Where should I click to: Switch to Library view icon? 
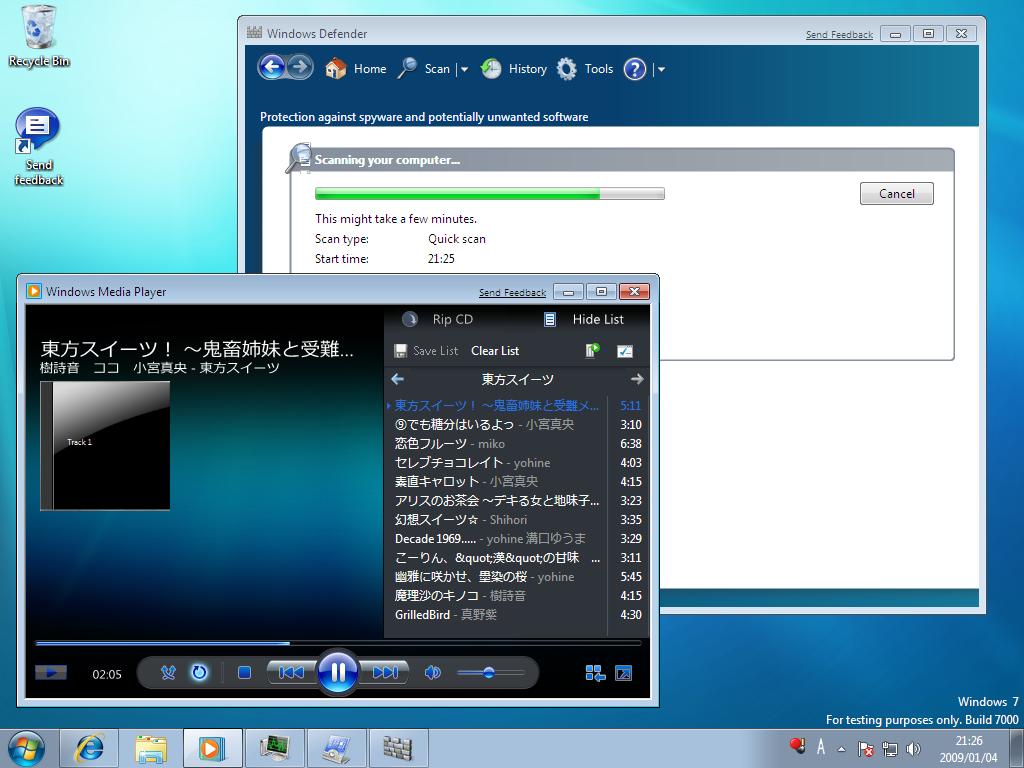pos(595,673)
